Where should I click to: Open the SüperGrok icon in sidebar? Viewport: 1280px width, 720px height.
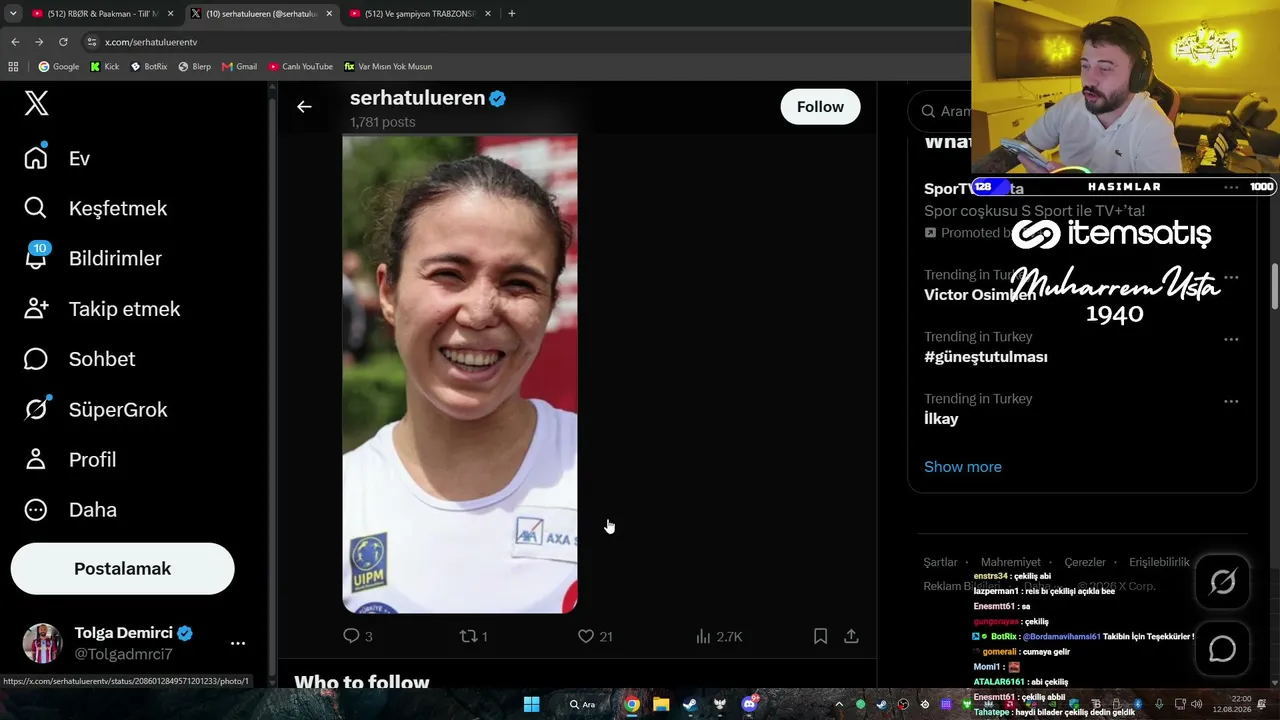(x=36, y=409)
